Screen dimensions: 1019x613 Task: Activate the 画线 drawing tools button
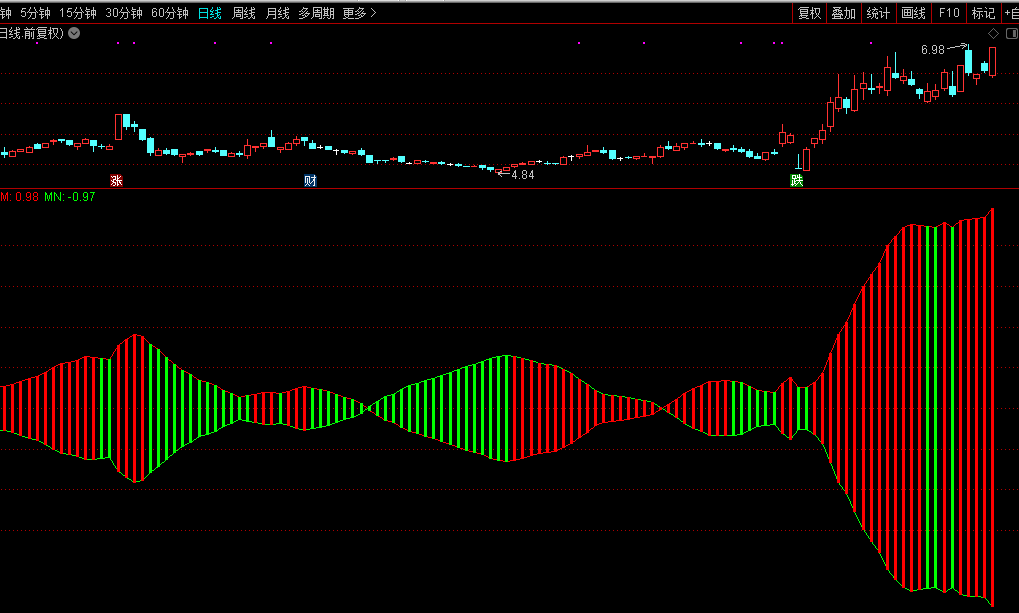pos(913,13)
